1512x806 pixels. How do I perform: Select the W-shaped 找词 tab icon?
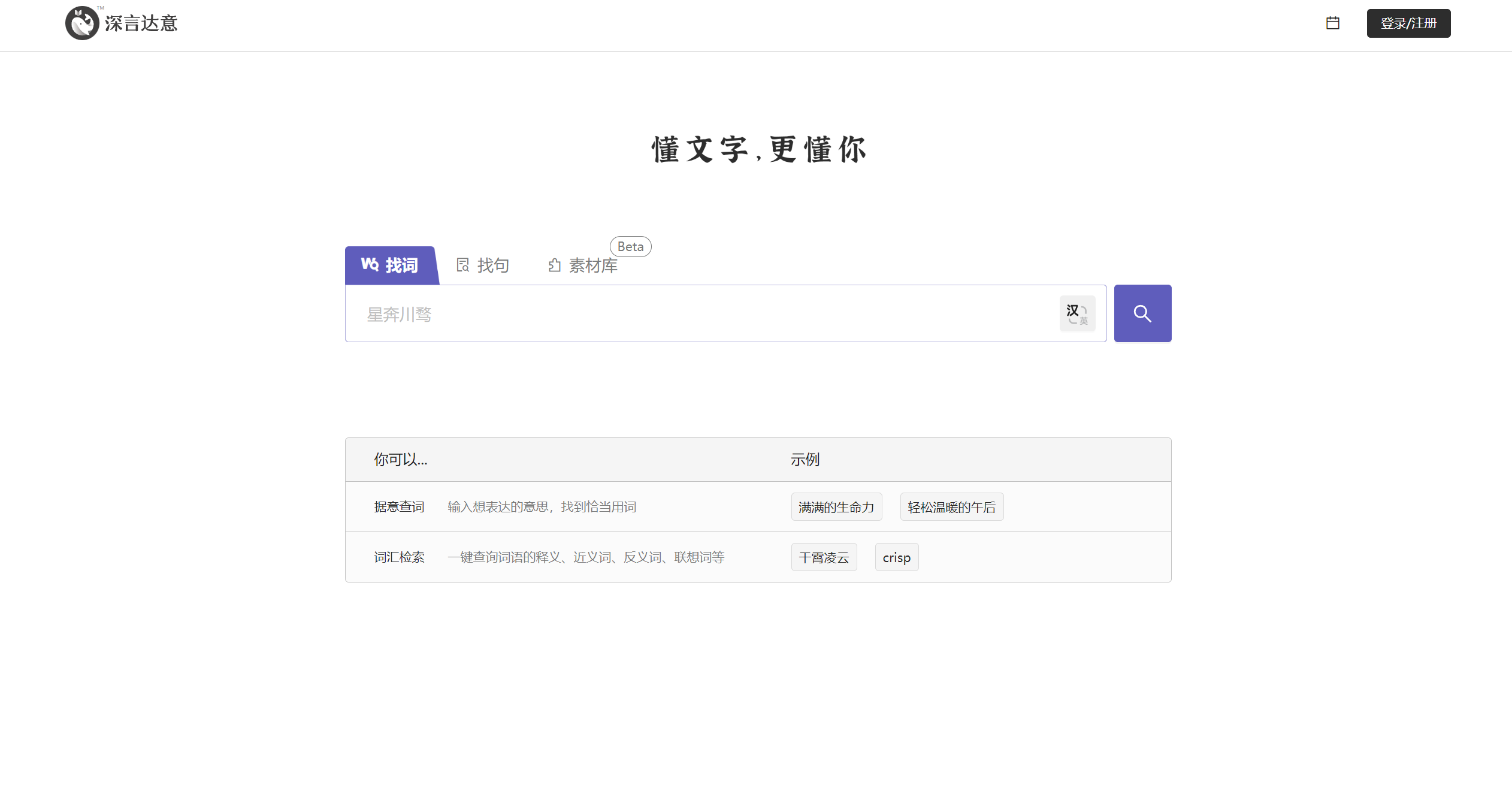pos(371,265)
